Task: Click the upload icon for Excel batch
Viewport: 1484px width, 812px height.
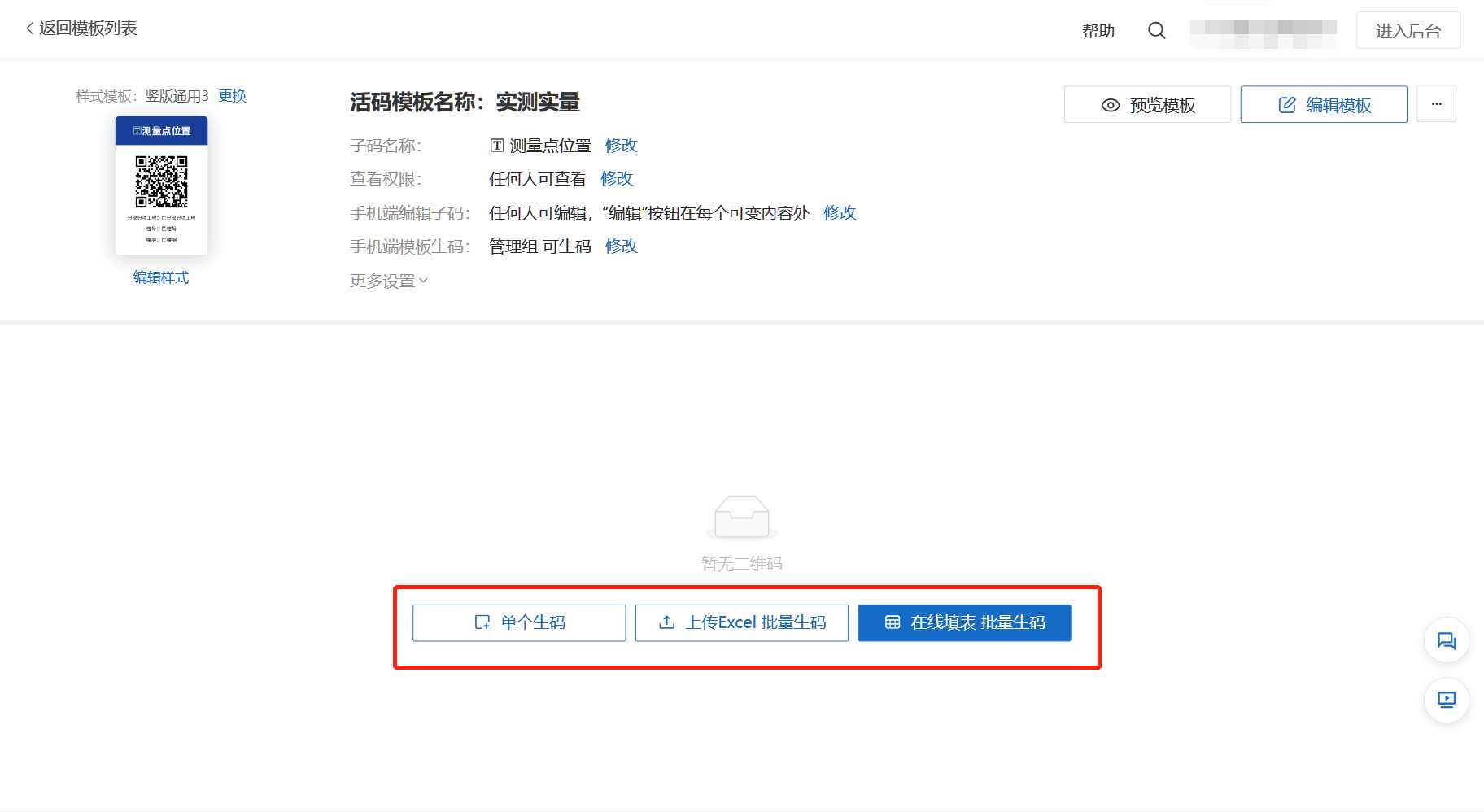Action: (667, 622)
